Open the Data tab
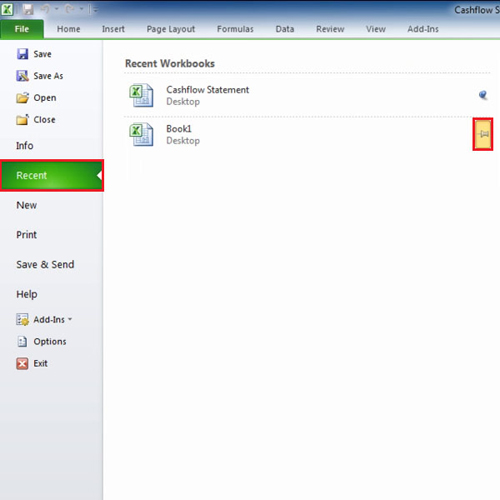 point(285,29)
